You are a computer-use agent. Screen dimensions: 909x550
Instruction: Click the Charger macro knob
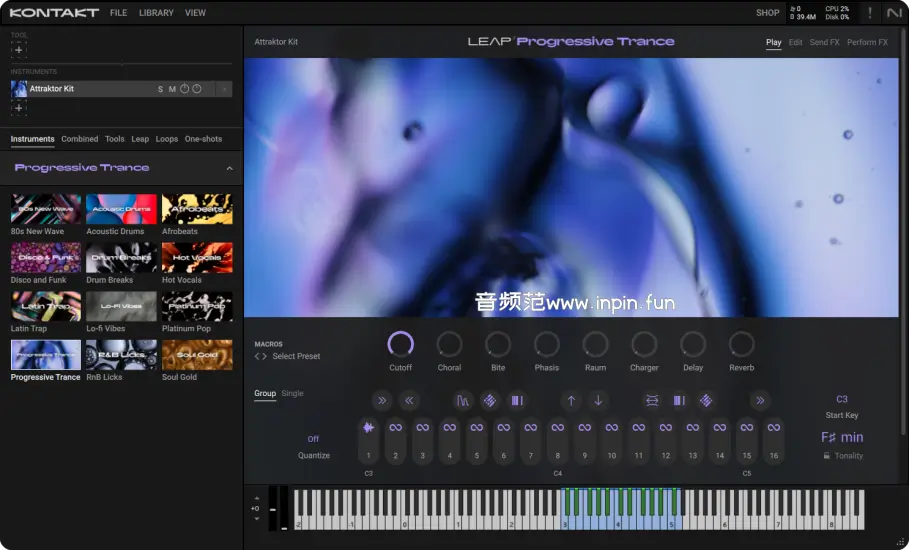click(x=644, y=344)
